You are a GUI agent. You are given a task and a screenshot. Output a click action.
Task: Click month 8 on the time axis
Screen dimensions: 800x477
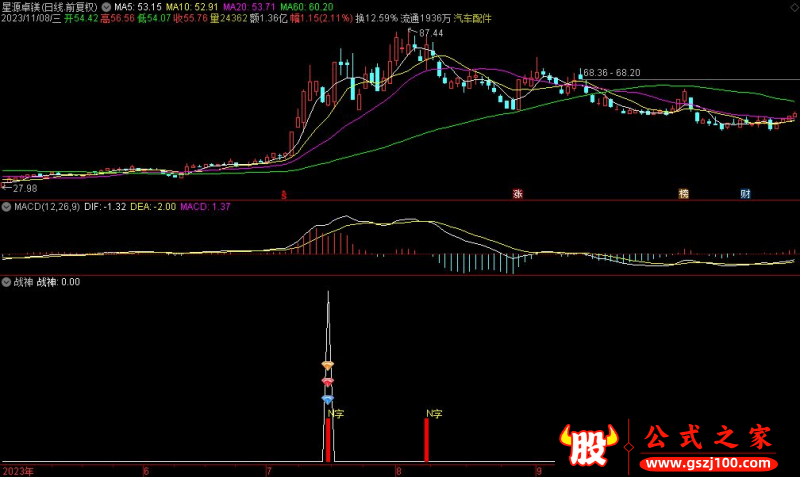(399, 471)
